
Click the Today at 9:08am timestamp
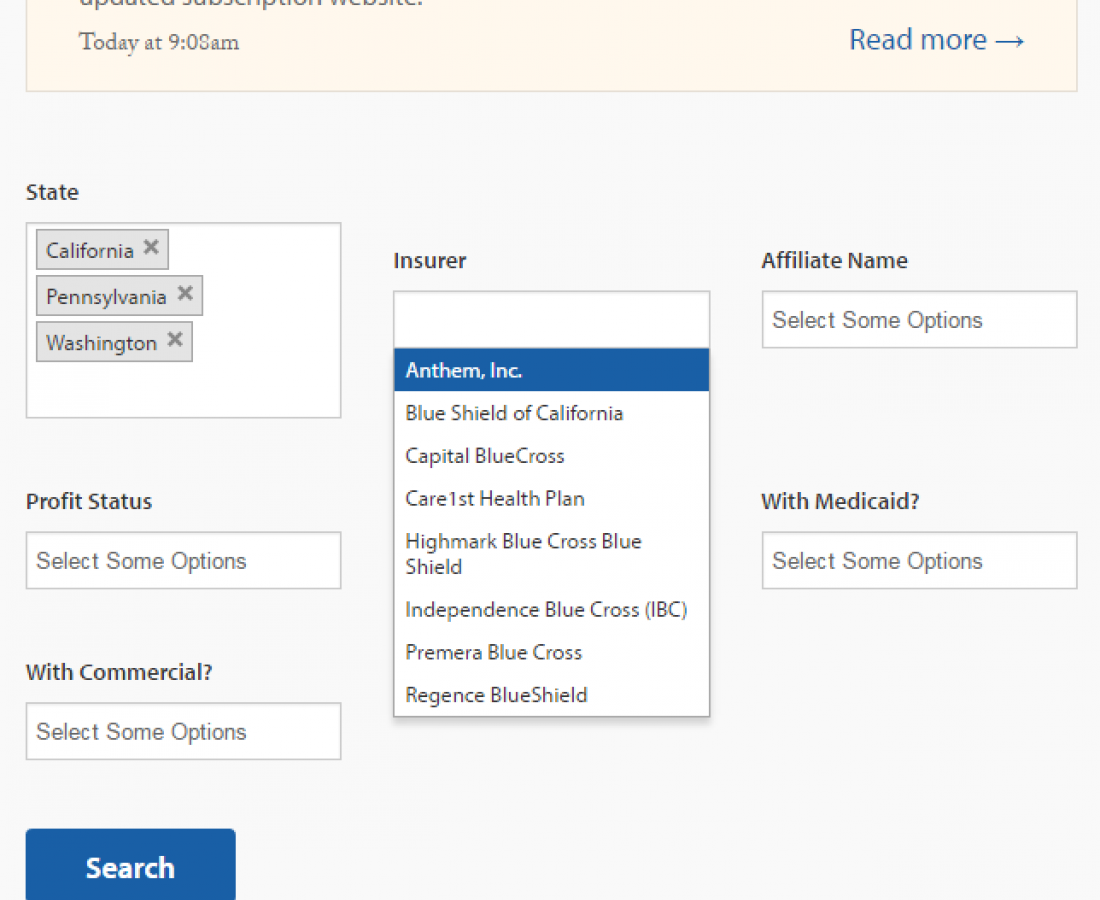[x=159, y=42]
